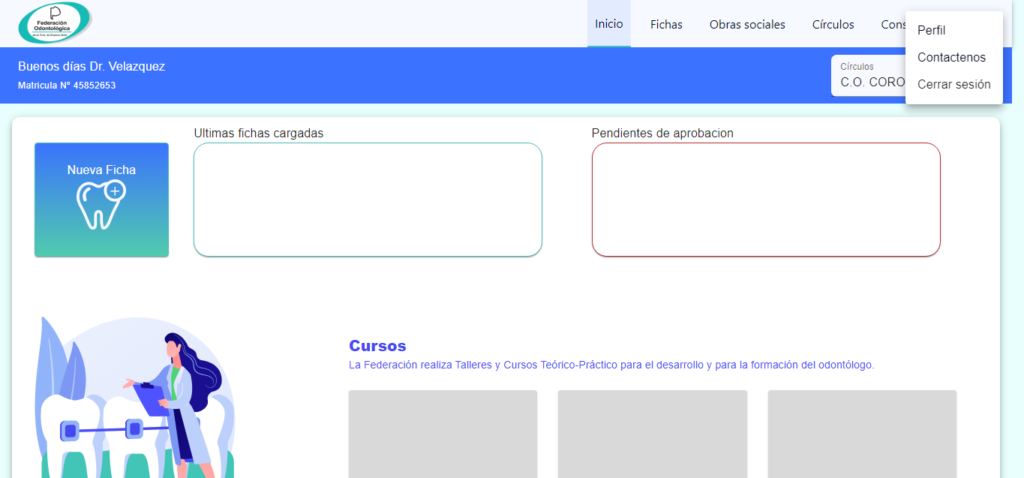The height and width of the screenshot is (478, 1024).
Task: Click the Pendientes de aprobacion red box
Action: (x=765, y=200)
